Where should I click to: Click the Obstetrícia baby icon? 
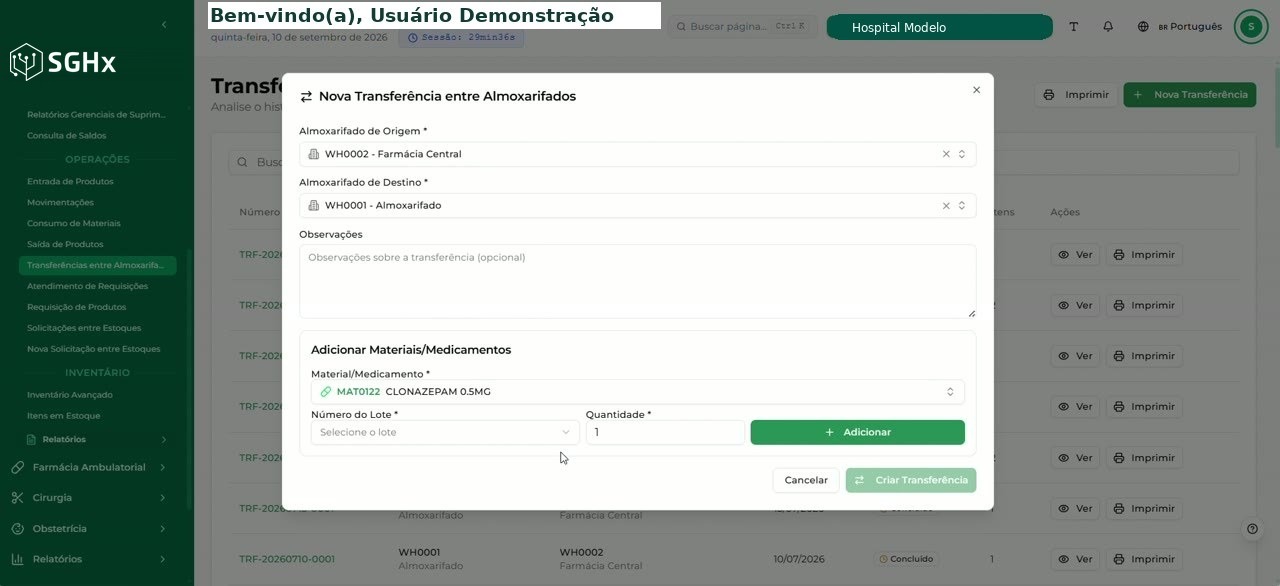pyautogui.click(x=17, y=528)
